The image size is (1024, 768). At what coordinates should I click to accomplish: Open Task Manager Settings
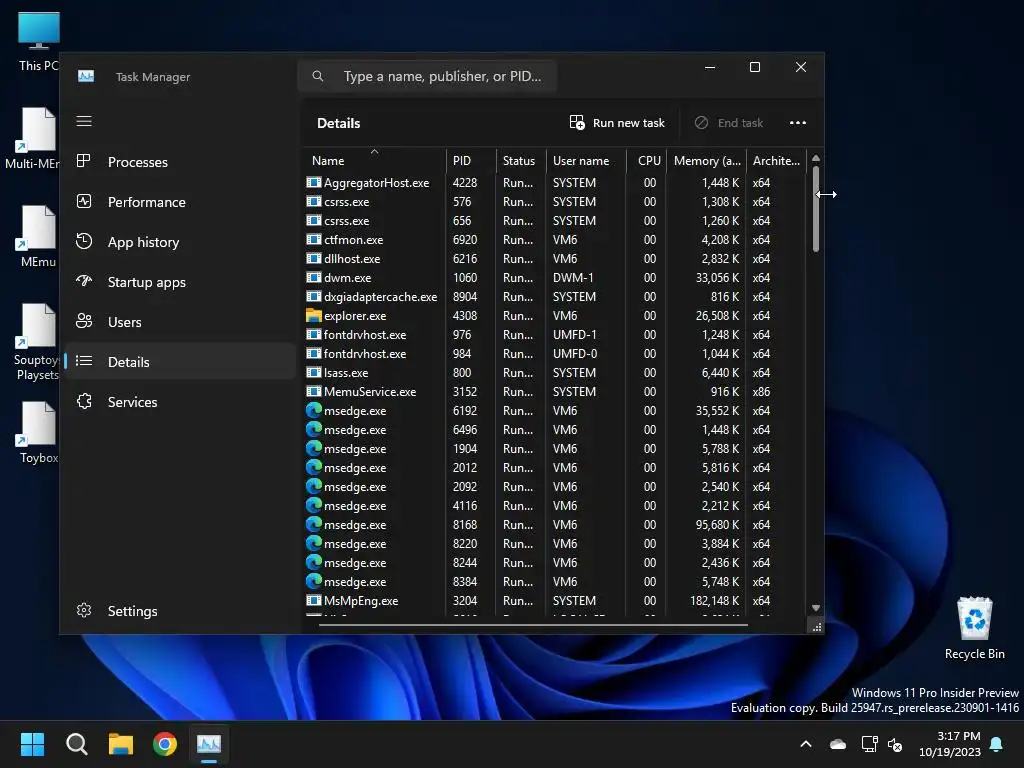181,611
